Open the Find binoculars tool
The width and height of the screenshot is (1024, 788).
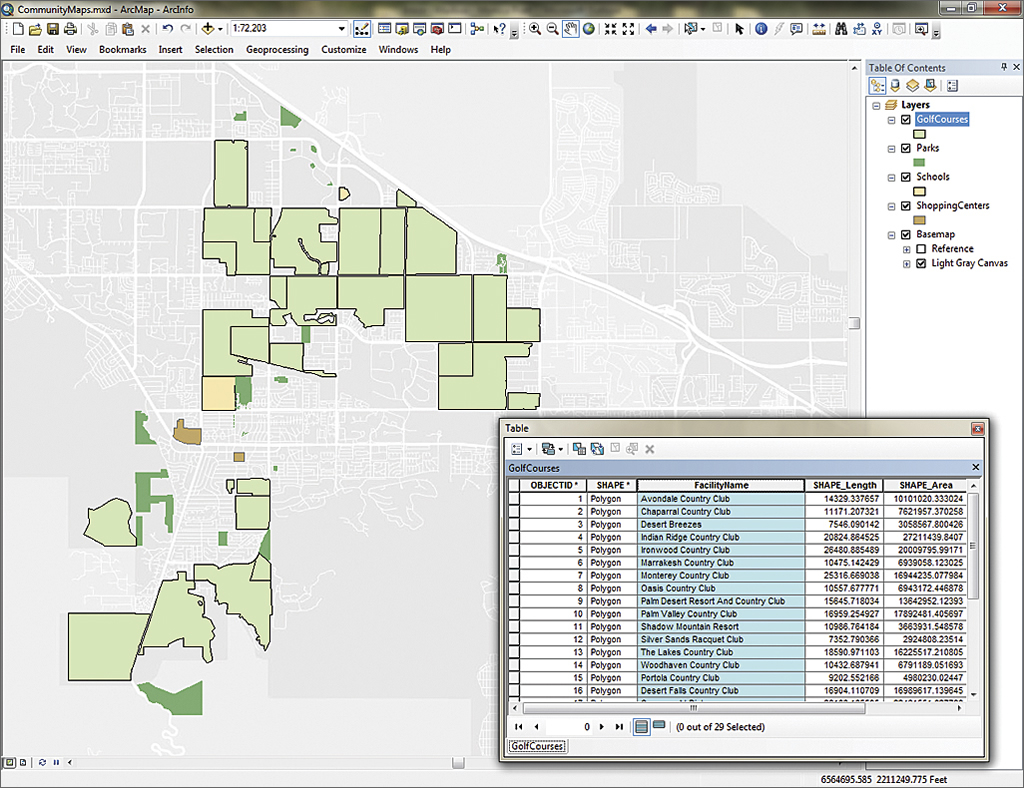coord(842,29)
